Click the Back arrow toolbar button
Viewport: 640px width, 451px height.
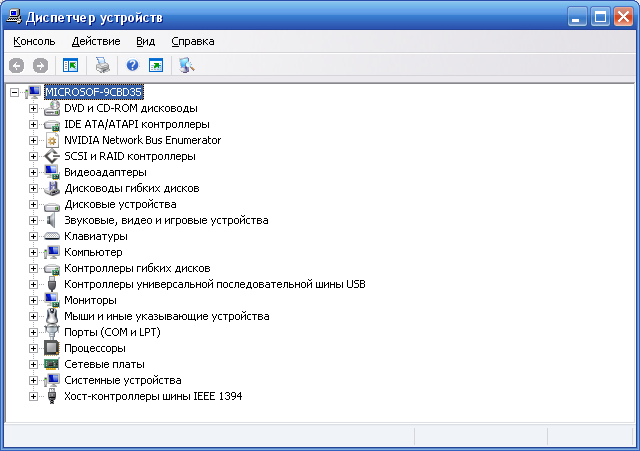pos(17,65)
